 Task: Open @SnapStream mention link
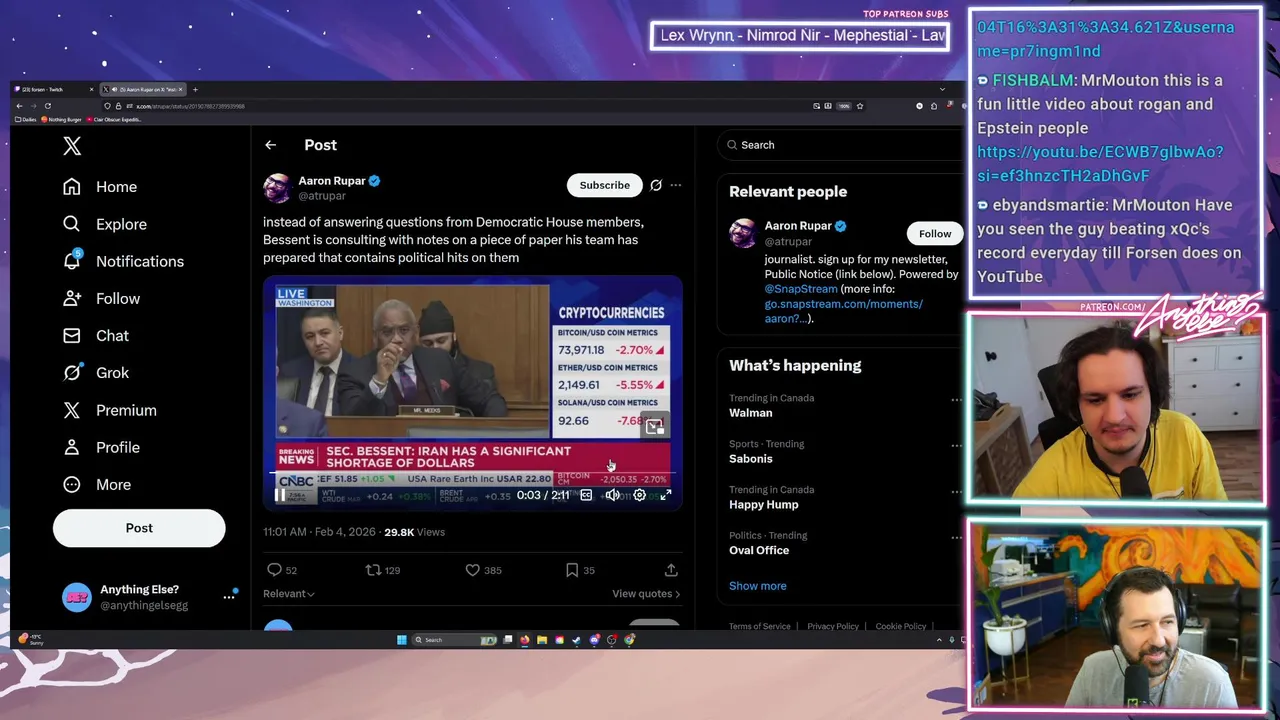point(801,289)
